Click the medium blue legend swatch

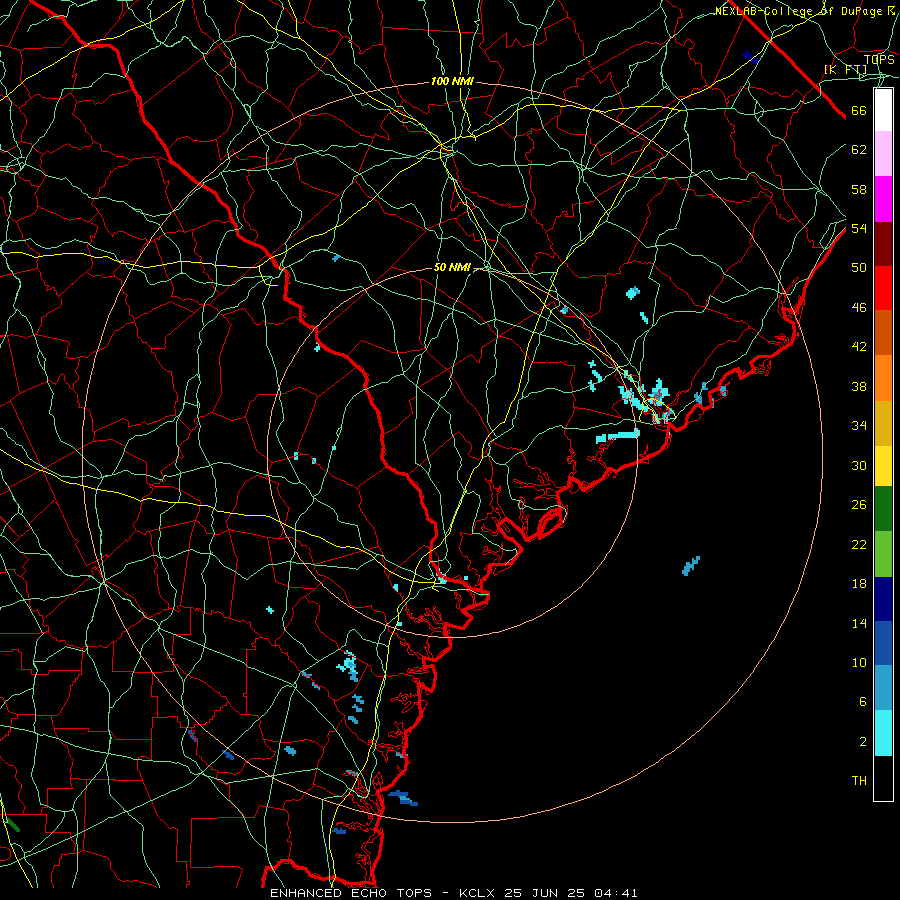(x=883, y=643)
